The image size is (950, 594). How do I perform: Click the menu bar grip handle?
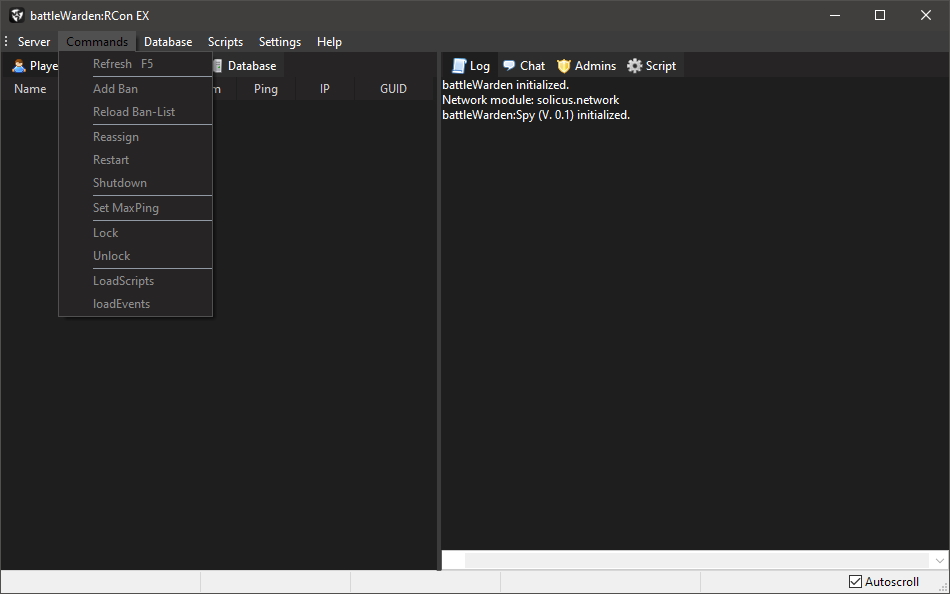tap(6, 42)
